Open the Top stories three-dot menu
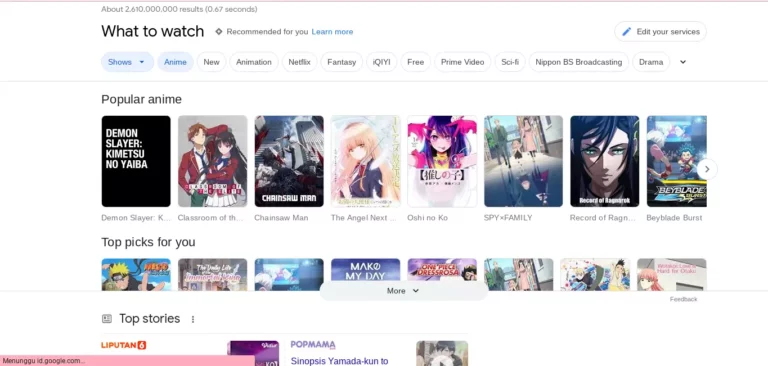This screenshot has width=768, height=366. 193,319
